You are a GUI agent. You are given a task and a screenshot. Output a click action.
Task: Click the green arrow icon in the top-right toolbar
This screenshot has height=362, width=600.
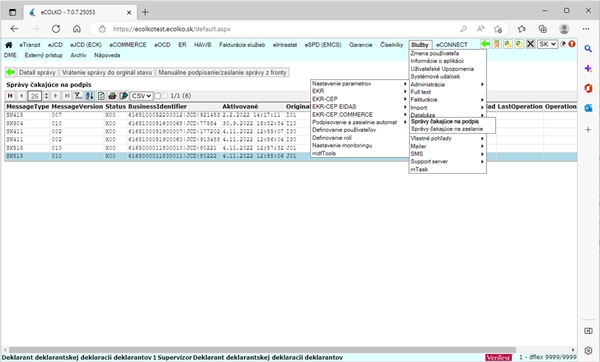[x=485, y=44]
